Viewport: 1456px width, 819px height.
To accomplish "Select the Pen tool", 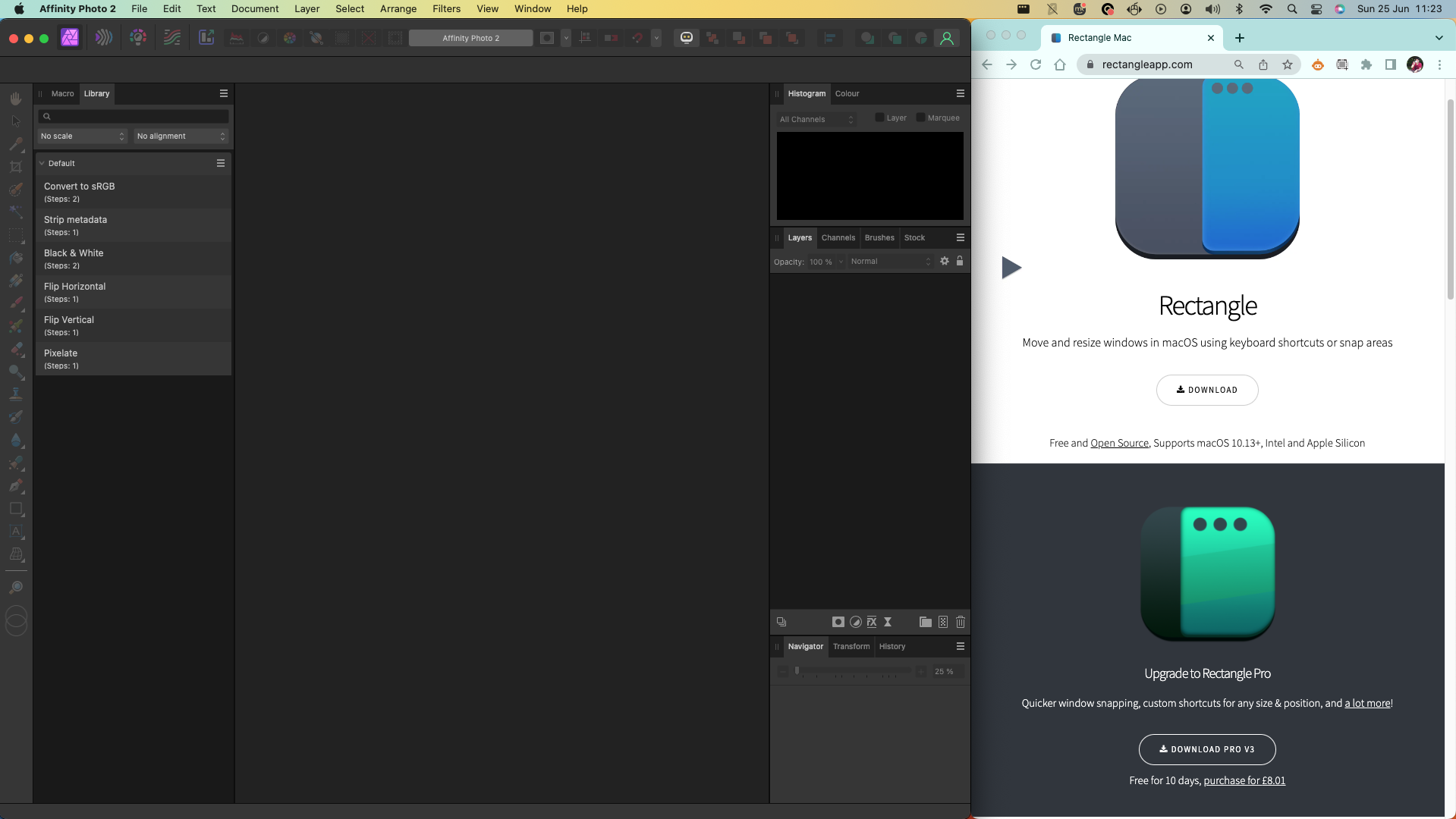I will [x=16, y=485].
